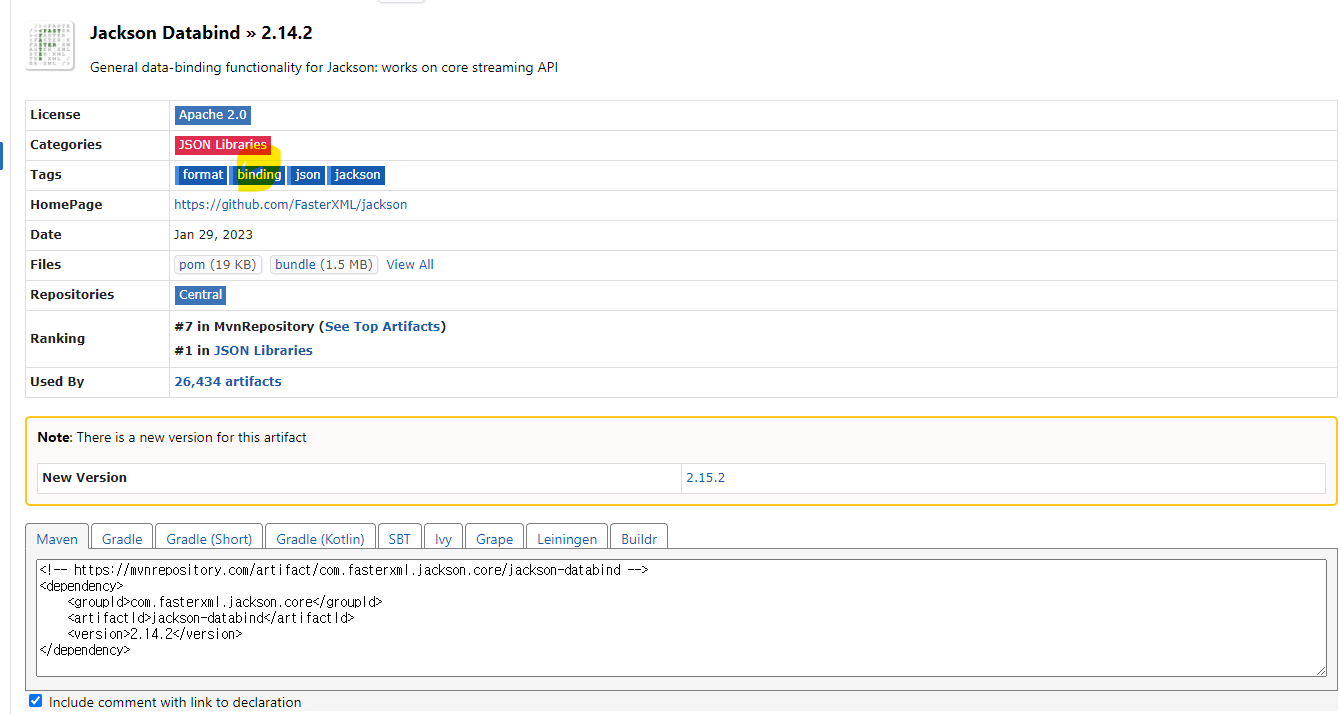Click the Jan 29, 2023 date value
This screenshot has height=714, width=1340.
tap(213, 235)
